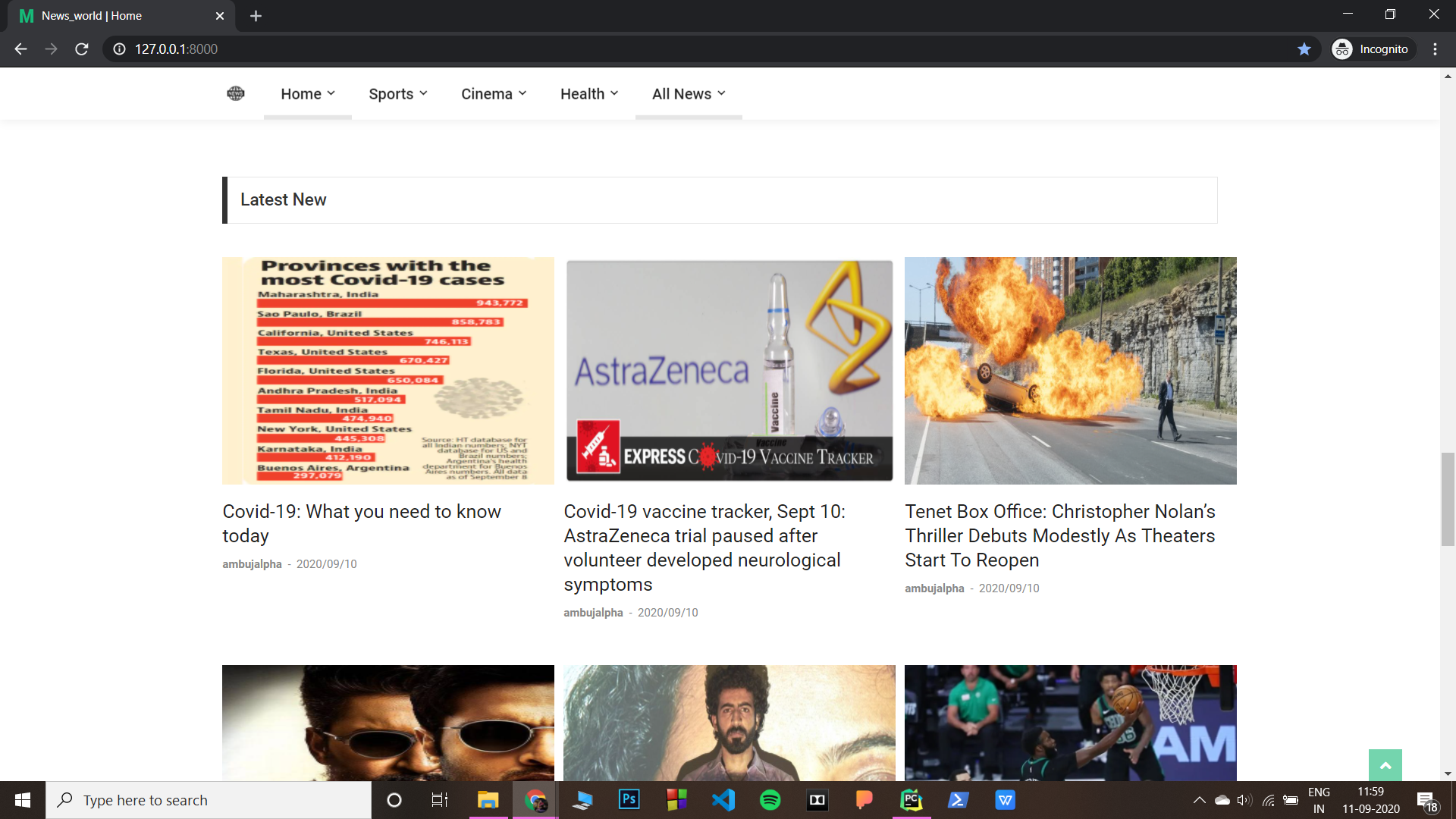Click the Wi-Fi network tray icon
Screen dimensions: 1456x819
click(x=1268, y=800)
